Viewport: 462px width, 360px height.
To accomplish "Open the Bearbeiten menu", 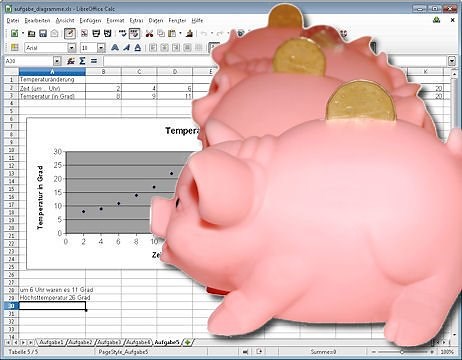I will [37, 21].
